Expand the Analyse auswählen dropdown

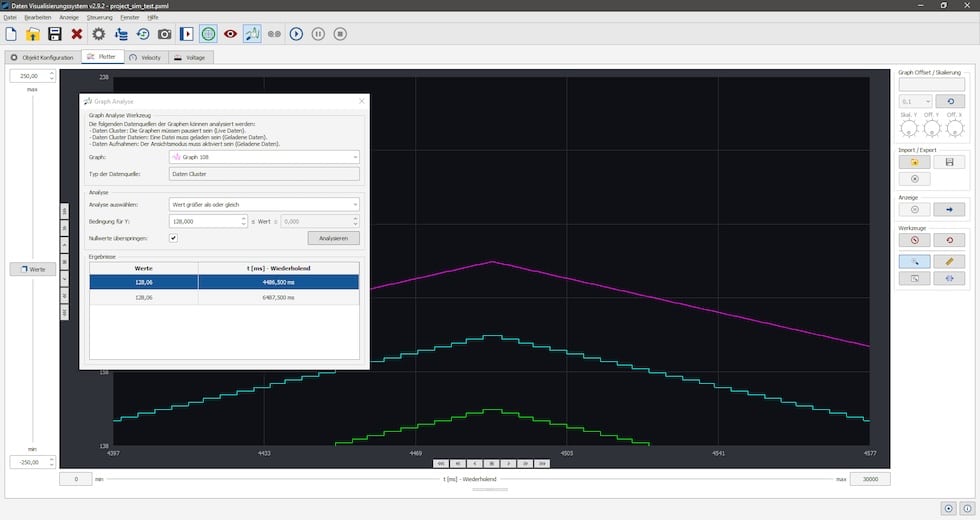tap(264, 204)
